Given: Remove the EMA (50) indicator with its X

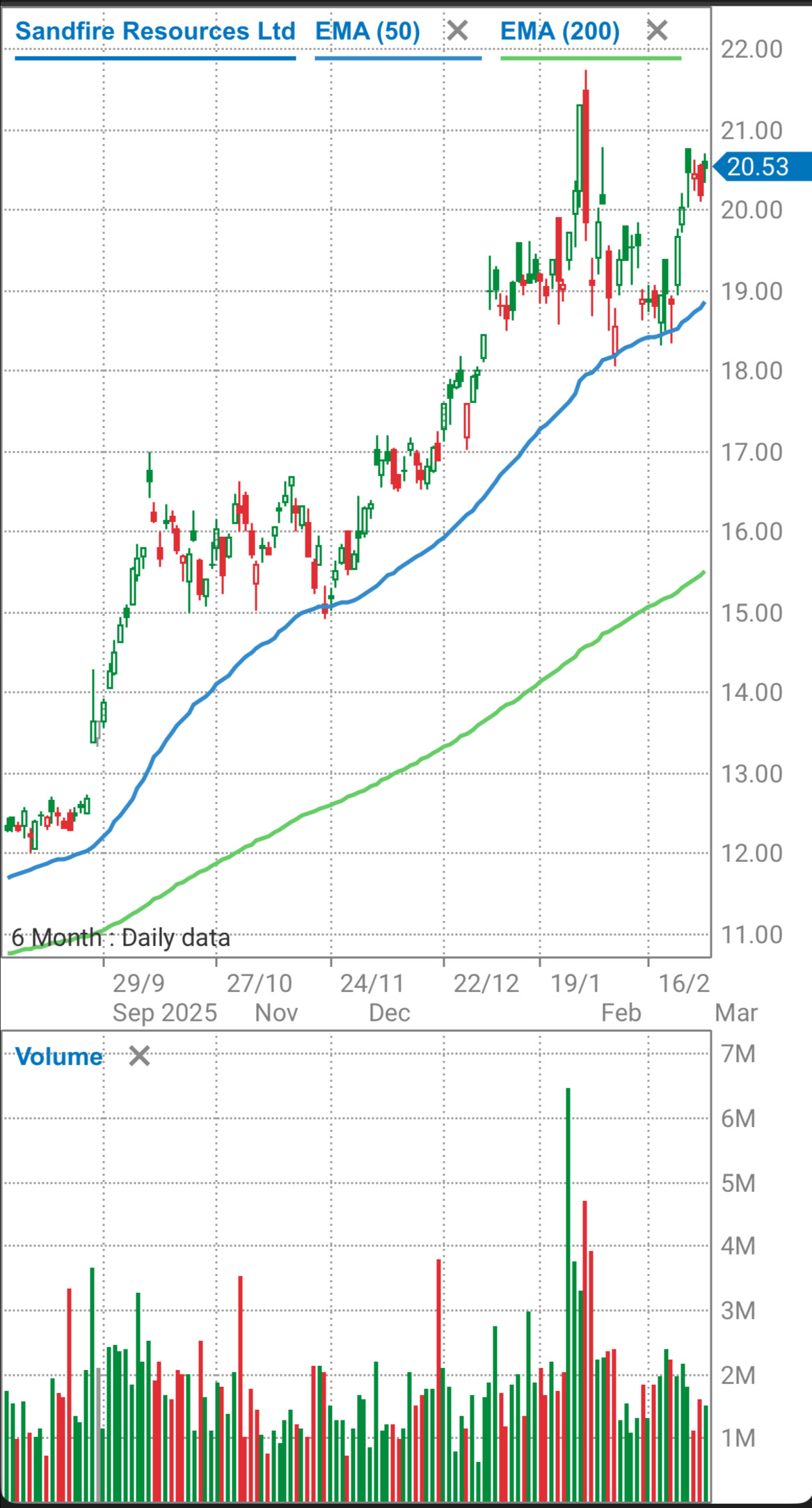Looking at the screenshot, I should [x=458, y=31].
